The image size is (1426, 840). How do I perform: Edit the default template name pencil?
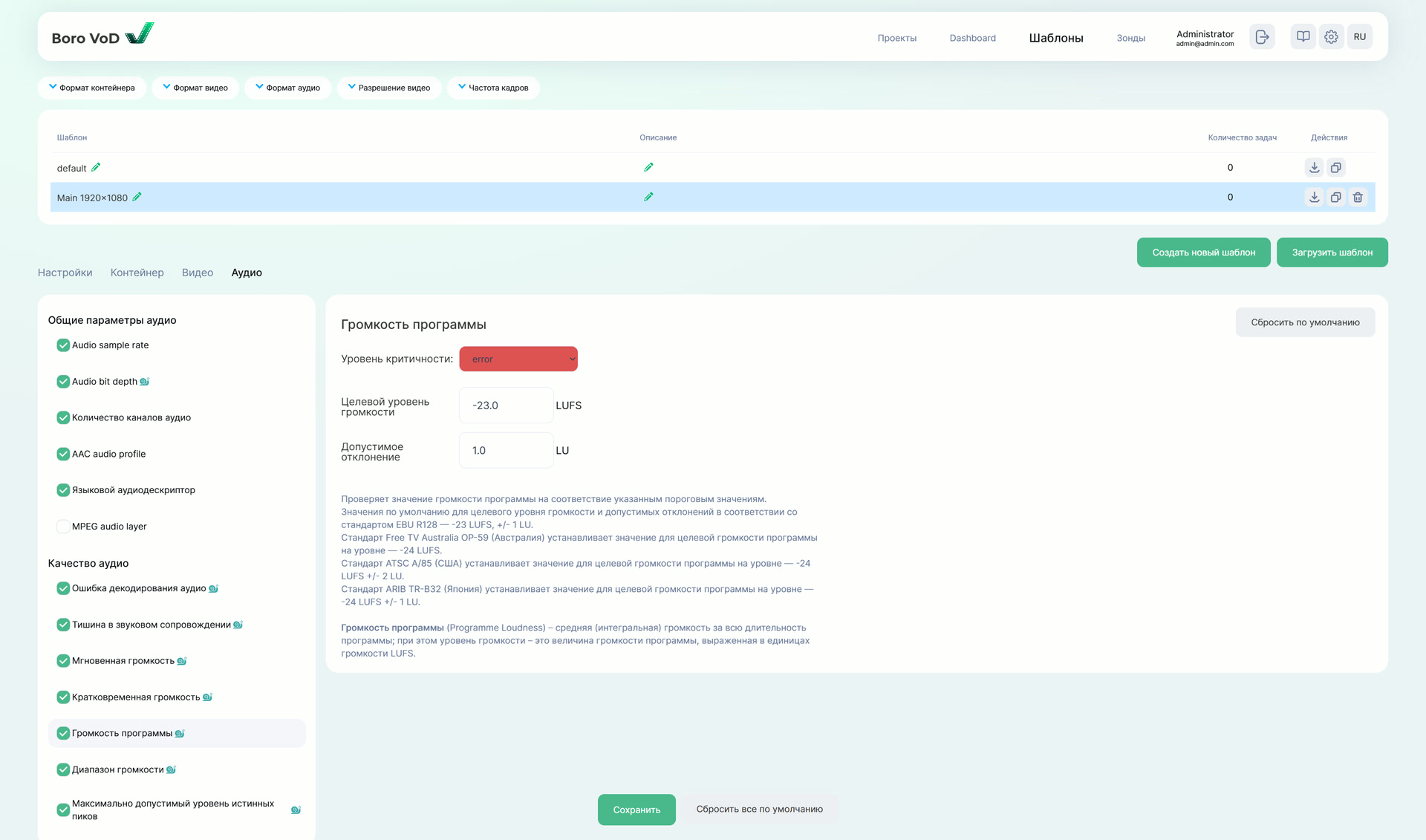click(x=96, y=168)
